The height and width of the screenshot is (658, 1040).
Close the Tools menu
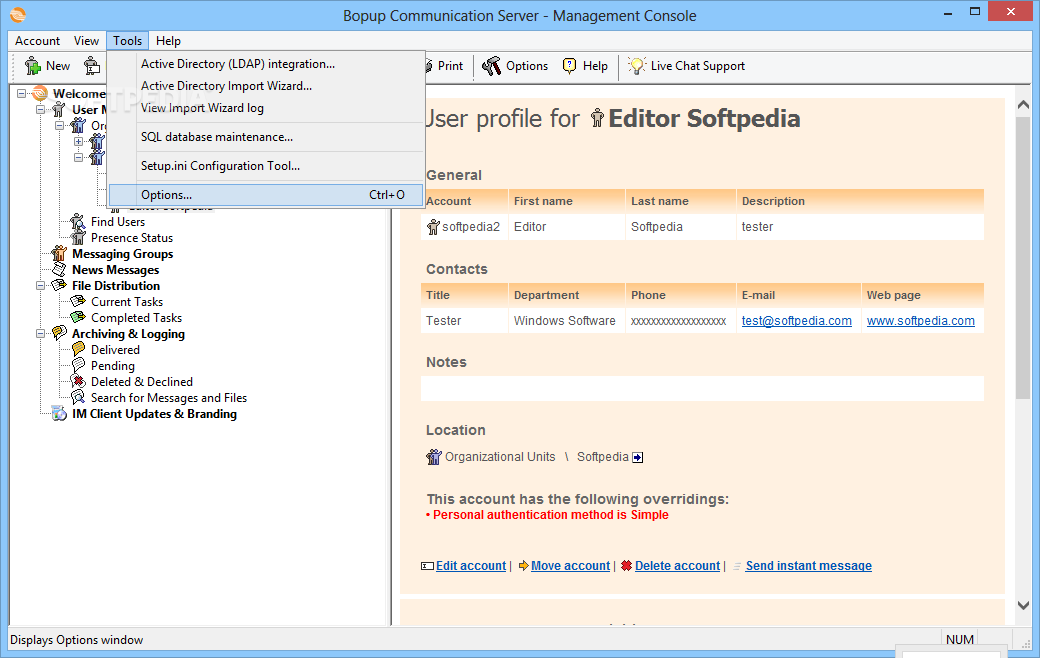coord(127,40)
